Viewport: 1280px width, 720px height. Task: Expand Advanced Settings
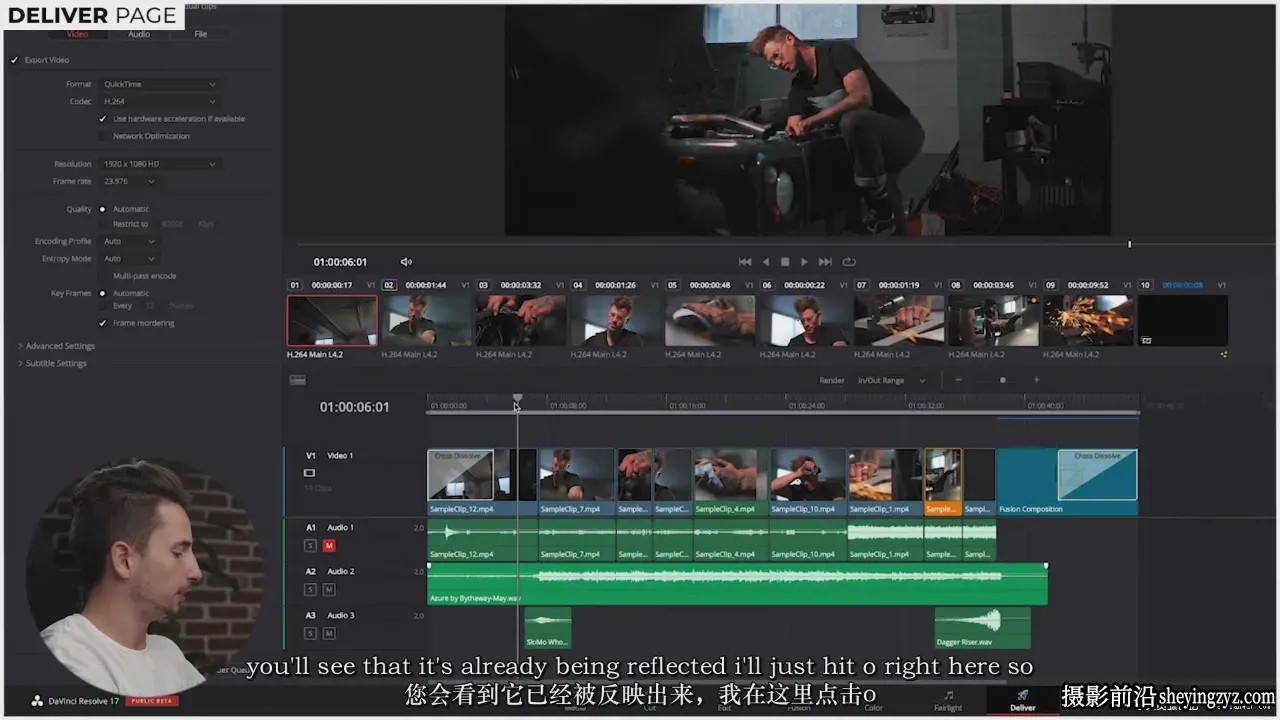pyautogui.click(x=56, y=346)
